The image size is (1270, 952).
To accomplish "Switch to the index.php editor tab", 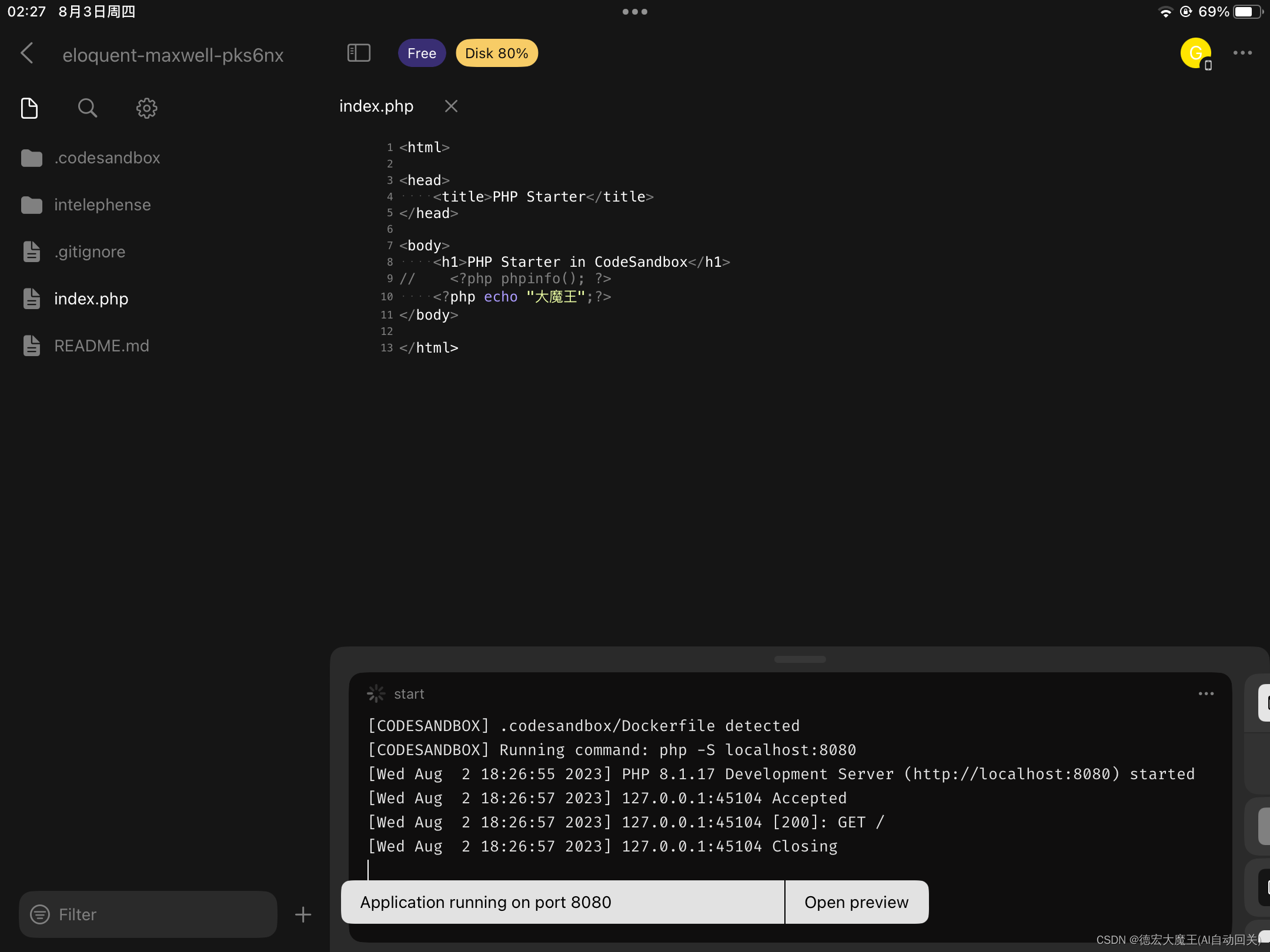I will pos(376,106).
